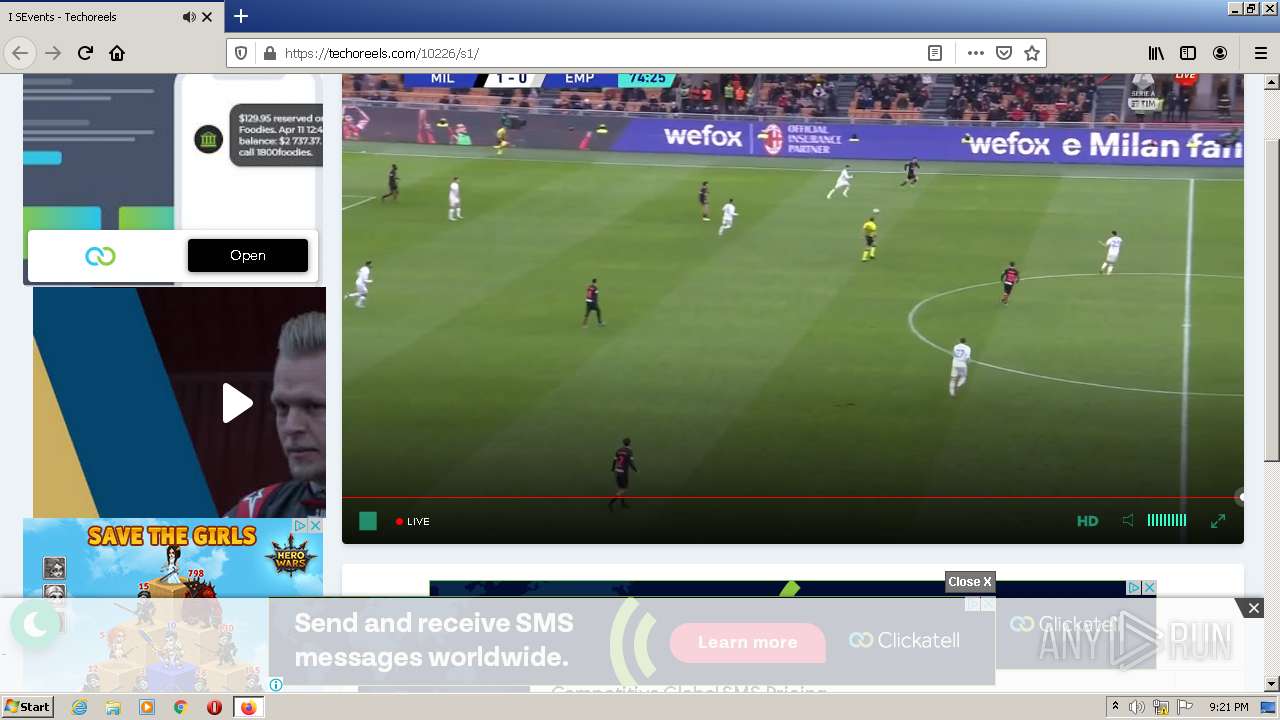The height and width of the screenshot is (720, 1280).
Task: Open Firefox hamburger application menu
Action: click(x=1260, y=53)
